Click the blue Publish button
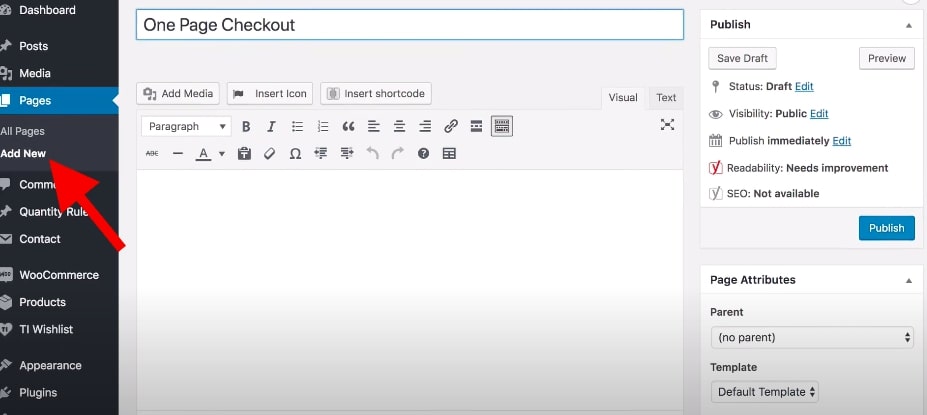Screen dimensions: 927x415 (x=885, y=228)
